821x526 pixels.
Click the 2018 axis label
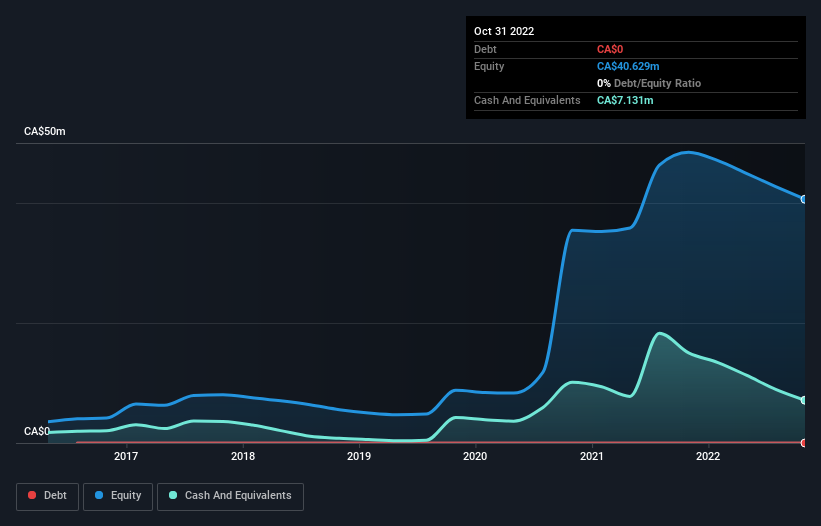pos(243,456)
